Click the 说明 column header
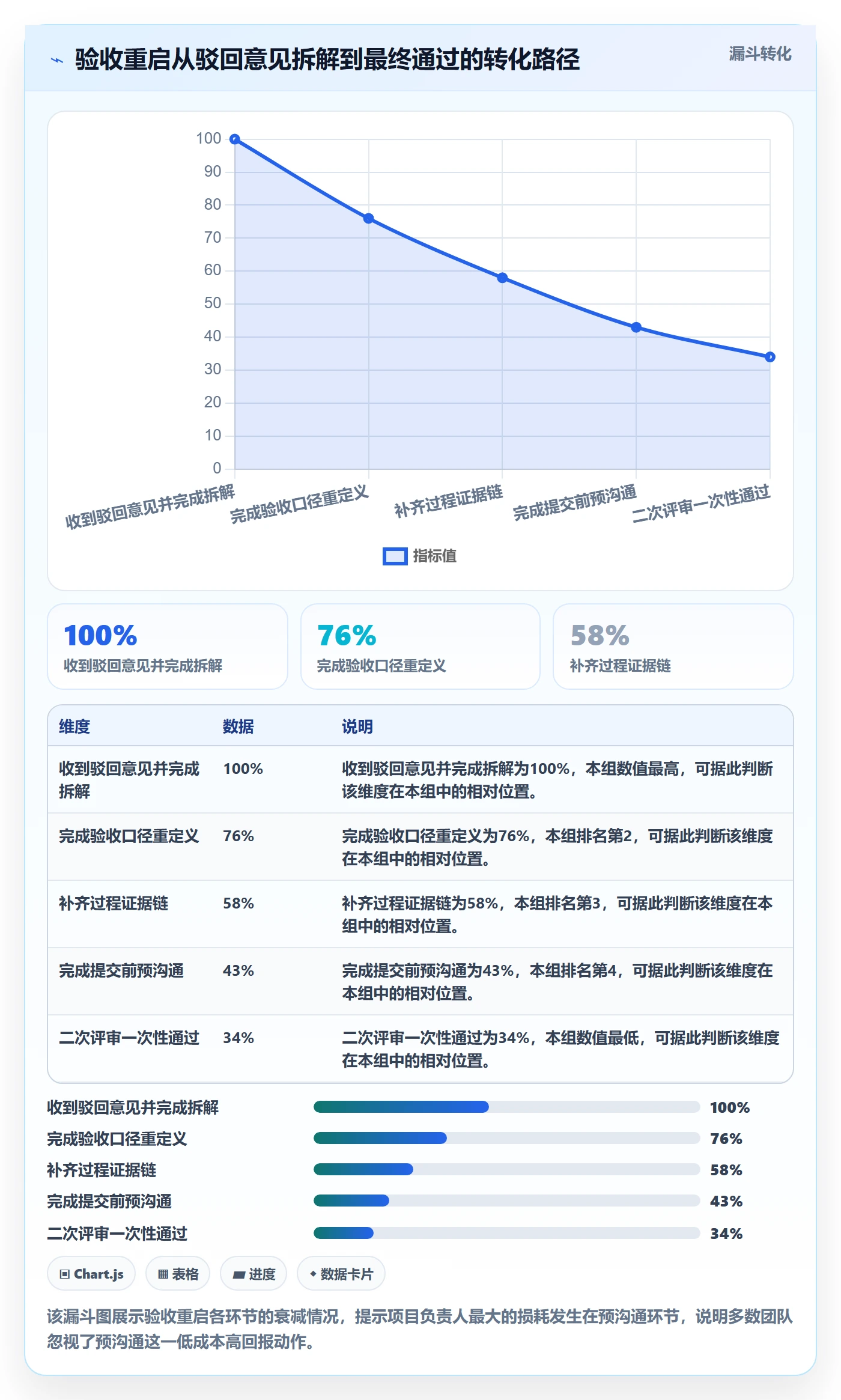 point(357,726)
